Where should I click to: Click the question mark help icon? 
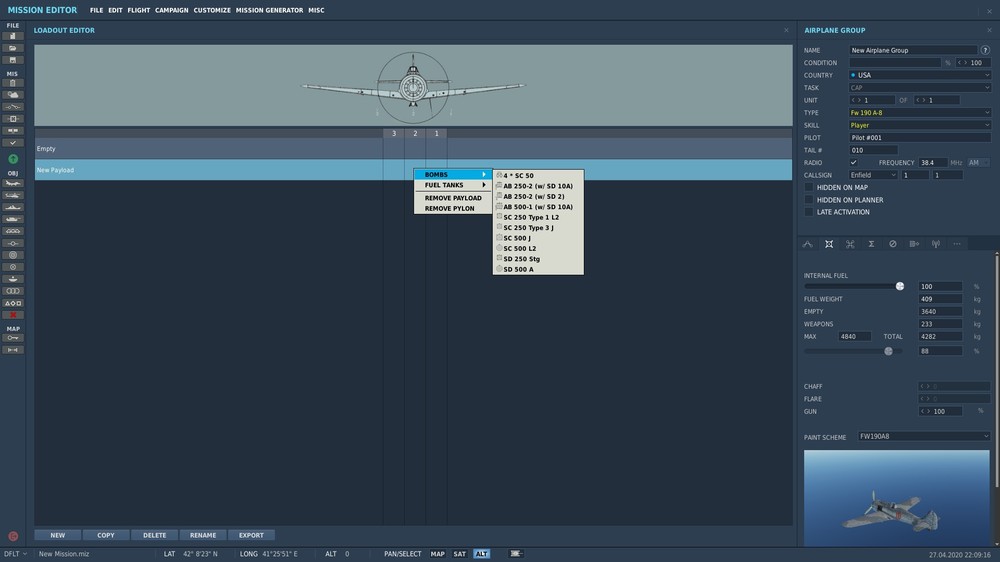(985, 50)
